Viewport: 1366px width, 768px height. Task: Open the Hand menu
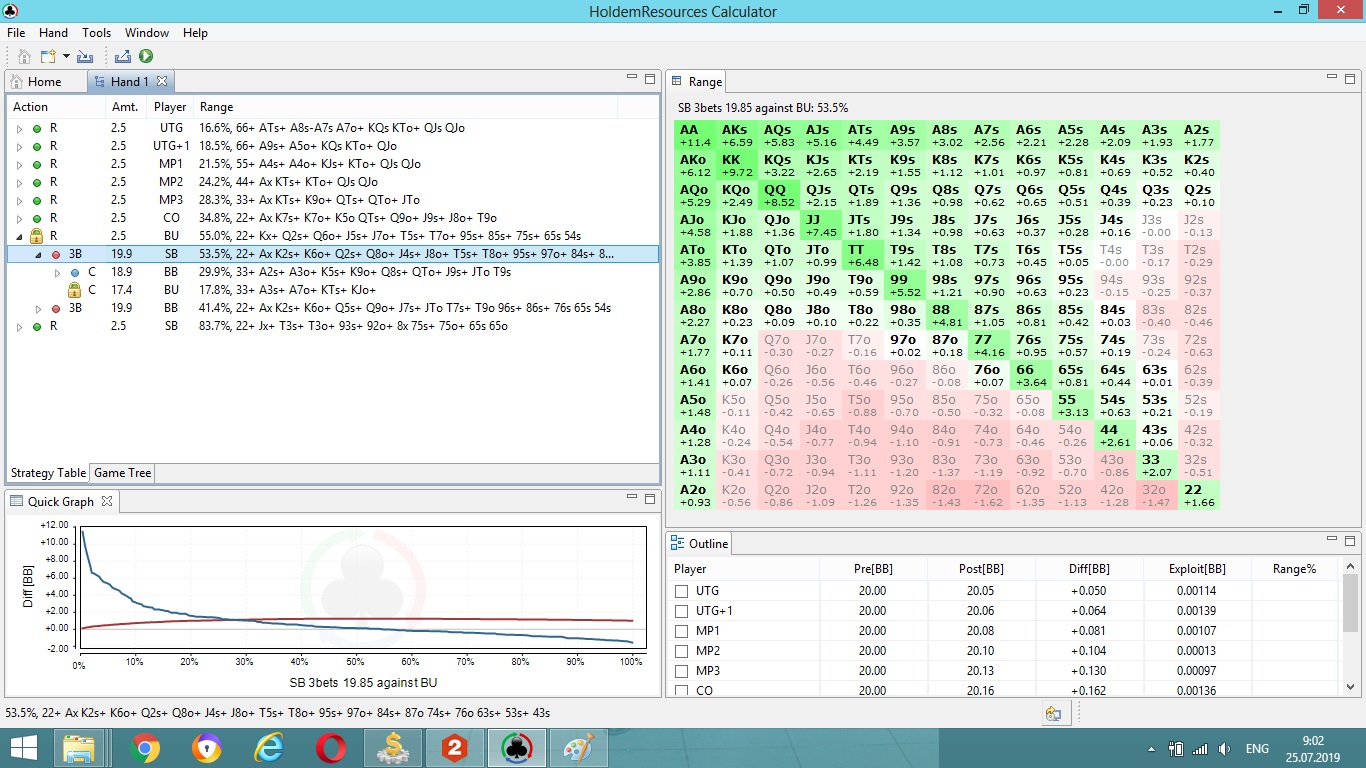53,33
